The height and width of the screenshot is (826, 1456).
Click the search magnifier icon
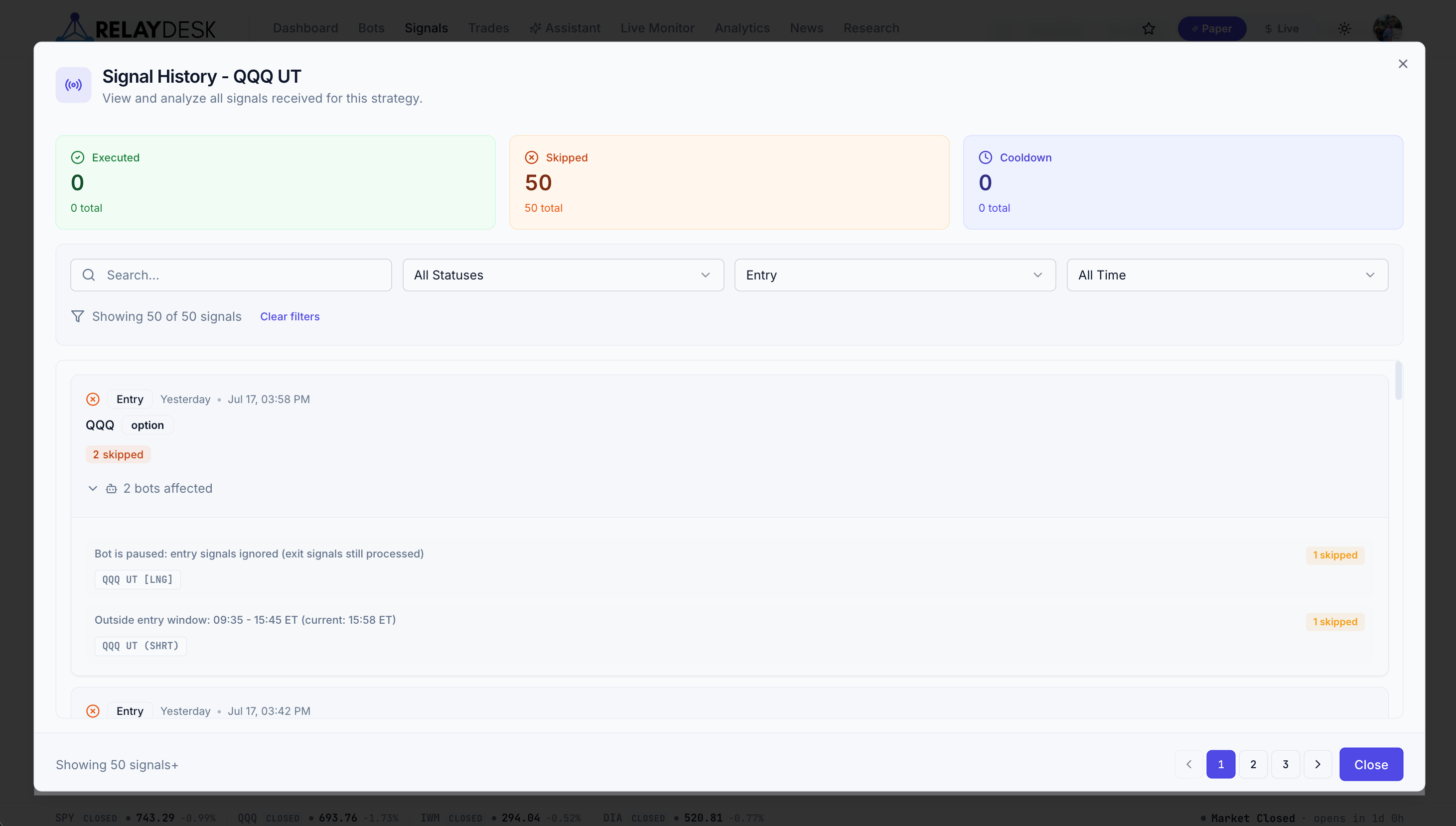click(89, 275)
